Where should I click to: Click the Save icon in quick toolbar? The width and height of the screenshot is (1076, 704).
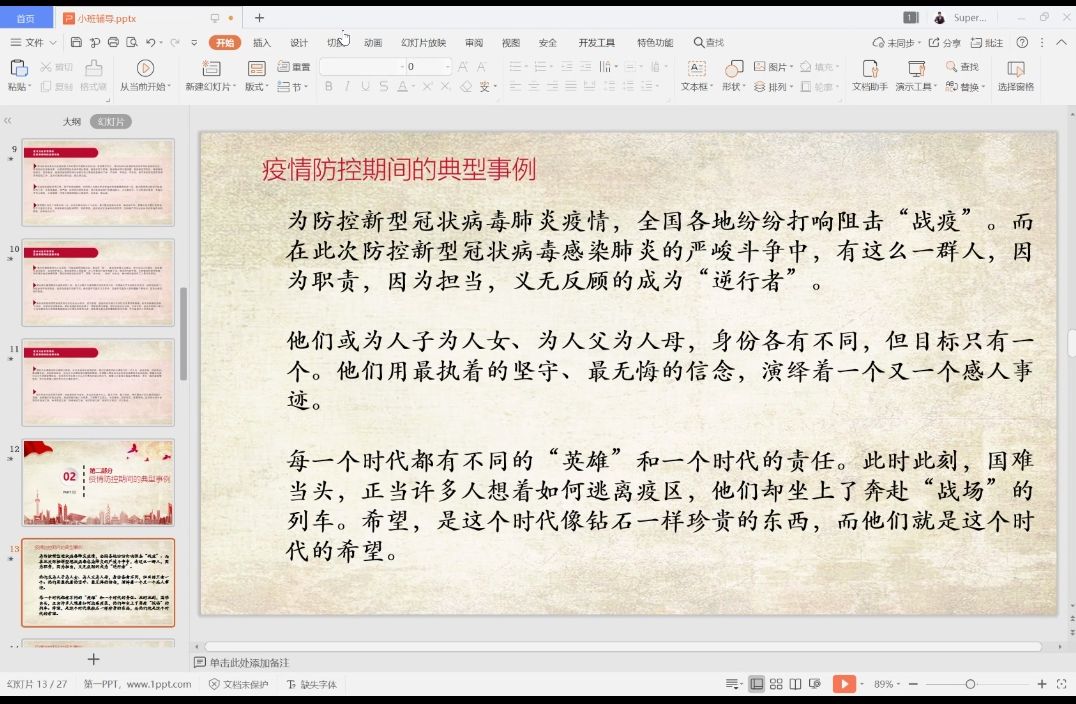pos(76,43)
